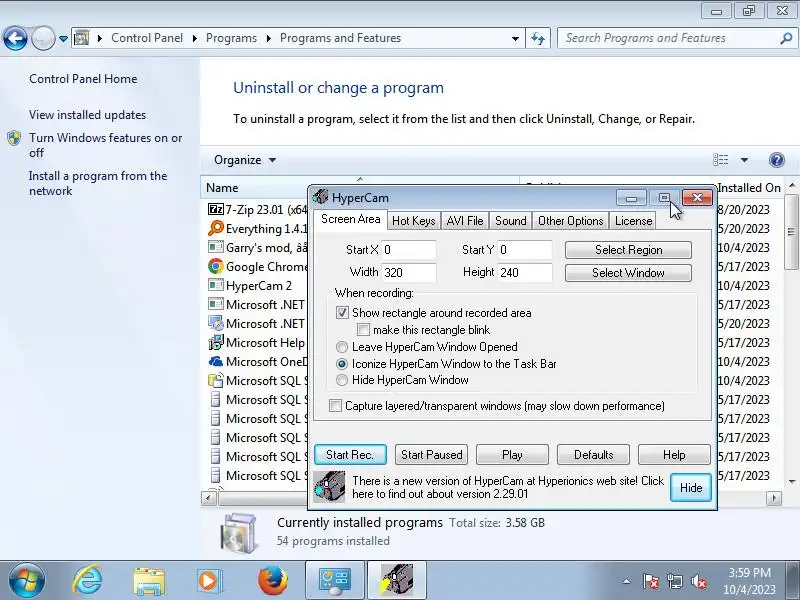Open Windows Explorer folder taskbar icon
Viewport: 800px width, 600px height.
coord(149,581)
